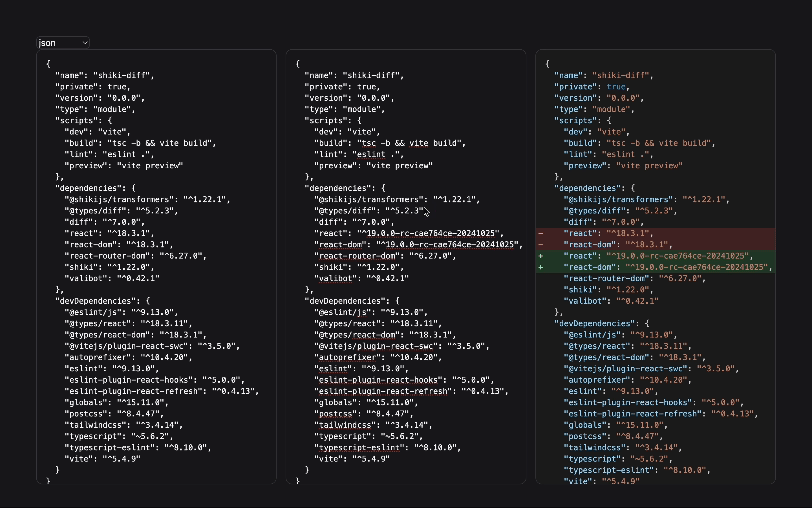Click "scripts" key in the diff panel
Viewport: 812px width, 508px height.
pos(576,121)
